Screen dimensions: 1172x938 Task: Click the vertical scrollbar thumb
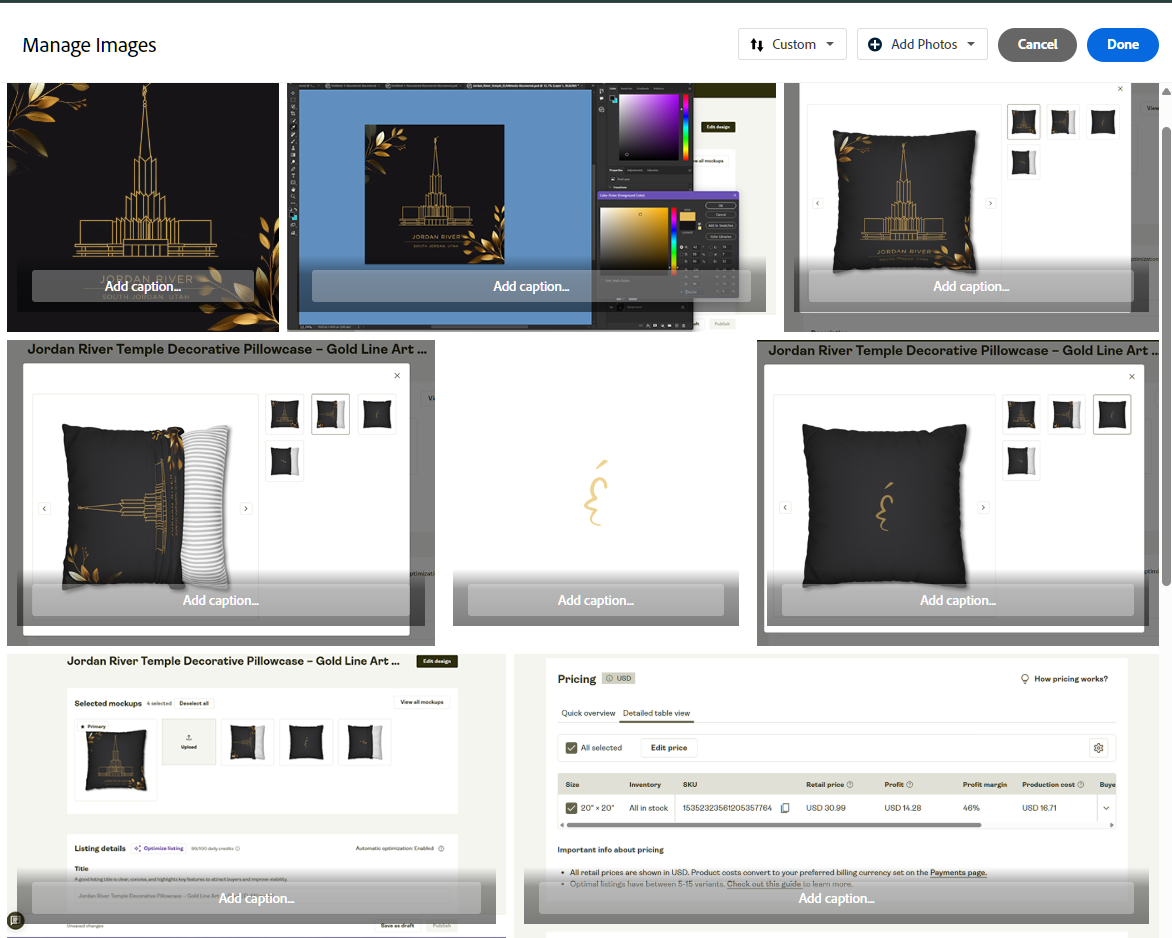(x=1166, y=355)
